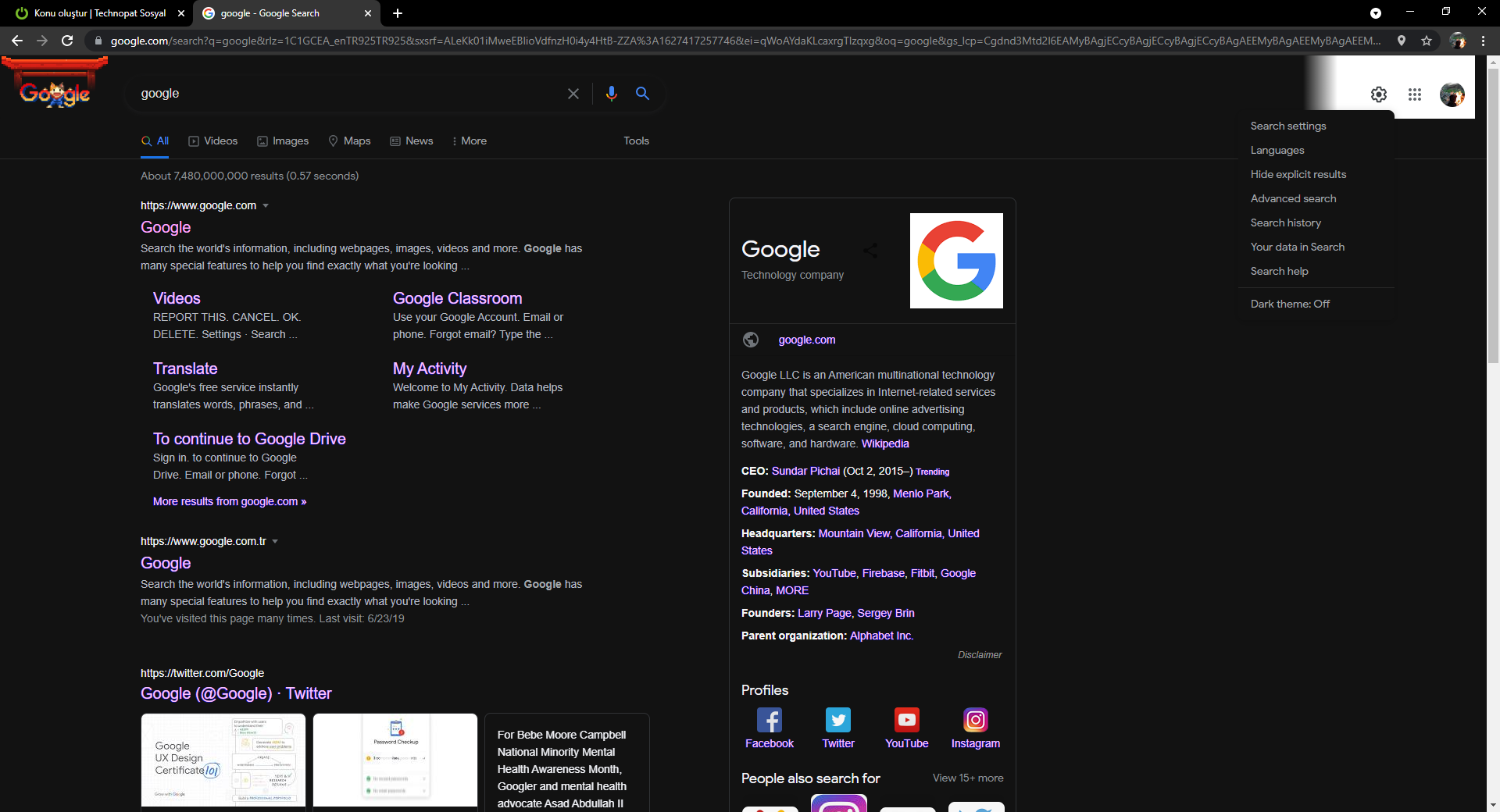This screenshot has width=1500, height=812.
Task: Open Chrome profile avatar in toolbar
Action: click(x=1458, y=41)
